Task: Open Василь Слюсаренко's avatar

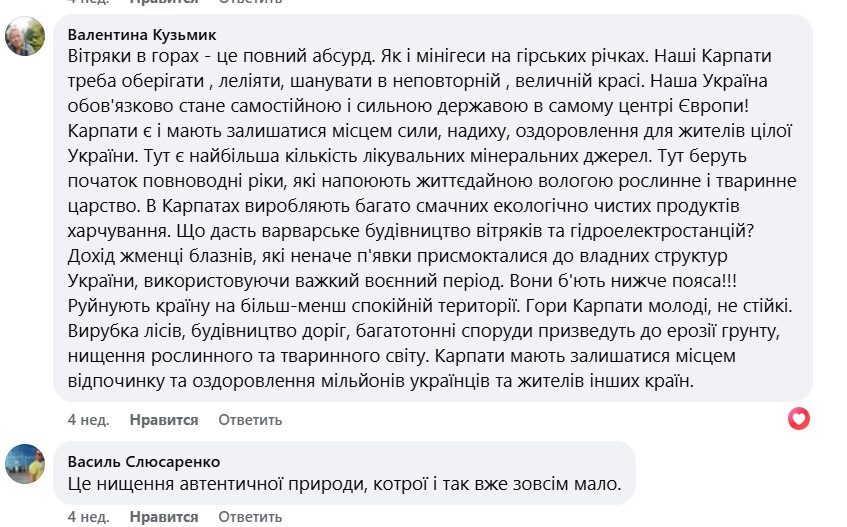Action: pos(25,465)
